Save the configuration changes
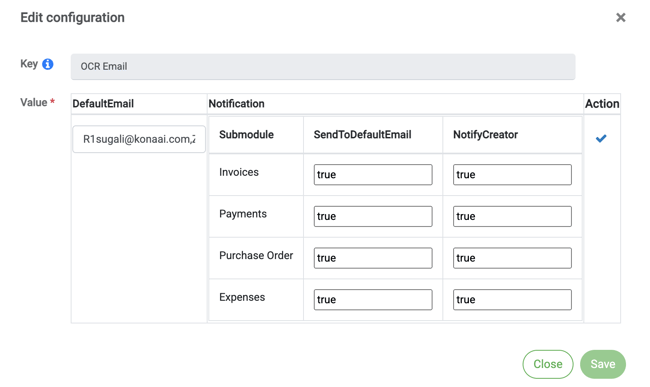 (x=603, y=364)
